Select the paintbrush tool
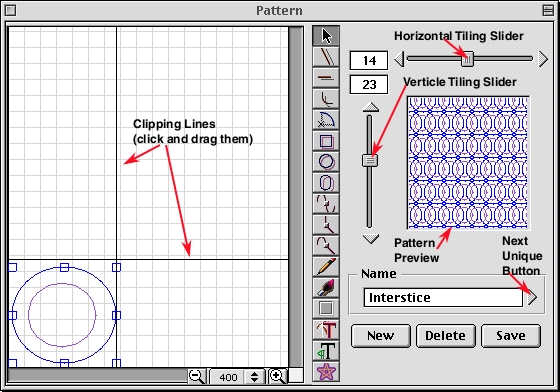Image resolution: width=560 pixels, height=392 pixels. coord(326,288)
